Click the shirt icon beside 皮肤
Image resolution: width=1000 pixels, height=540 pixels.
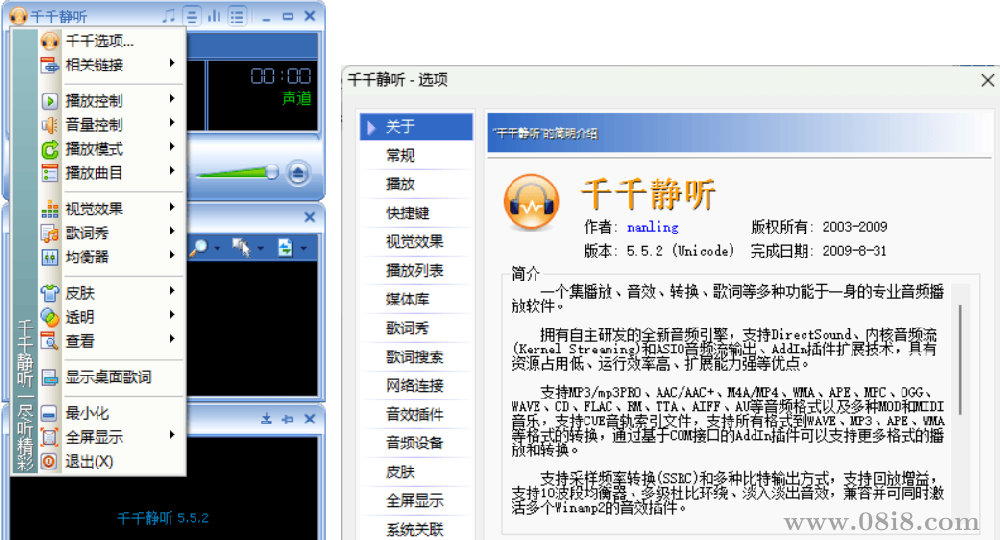click(50, 293)
